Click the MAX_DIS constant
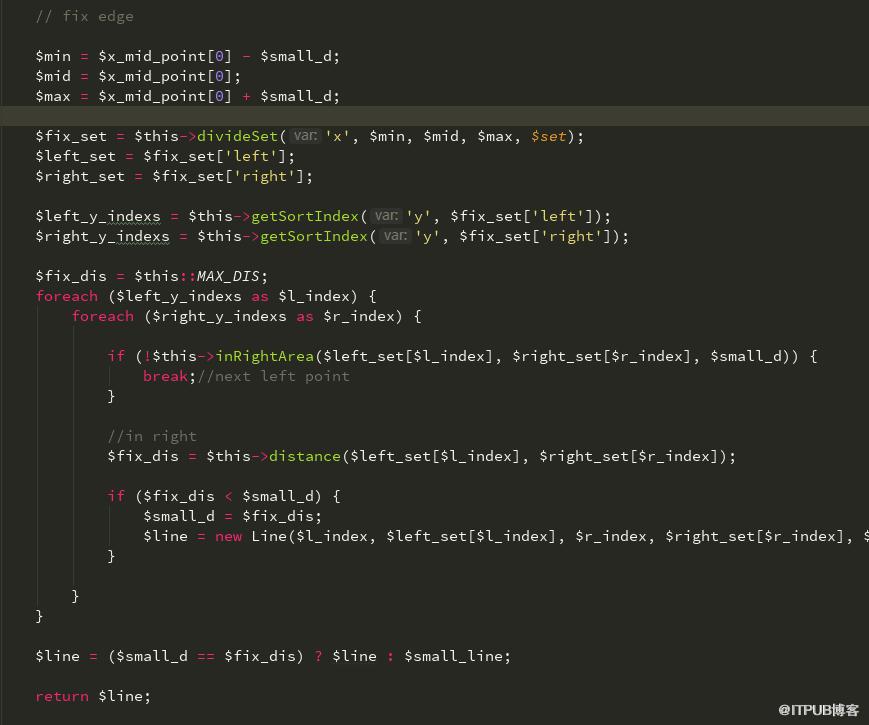This screenshot has height=725, width=869. point(228,276)
